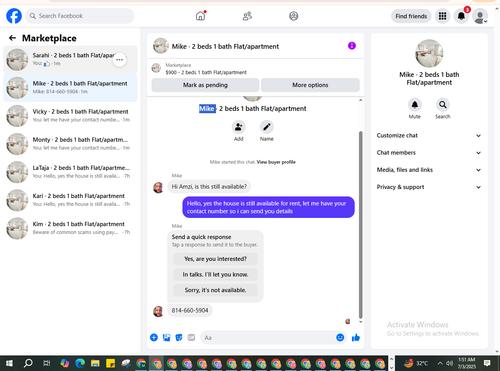Click More options button
Image resolution: width=500 pixels, height=371 pixels.
point(310,85)
